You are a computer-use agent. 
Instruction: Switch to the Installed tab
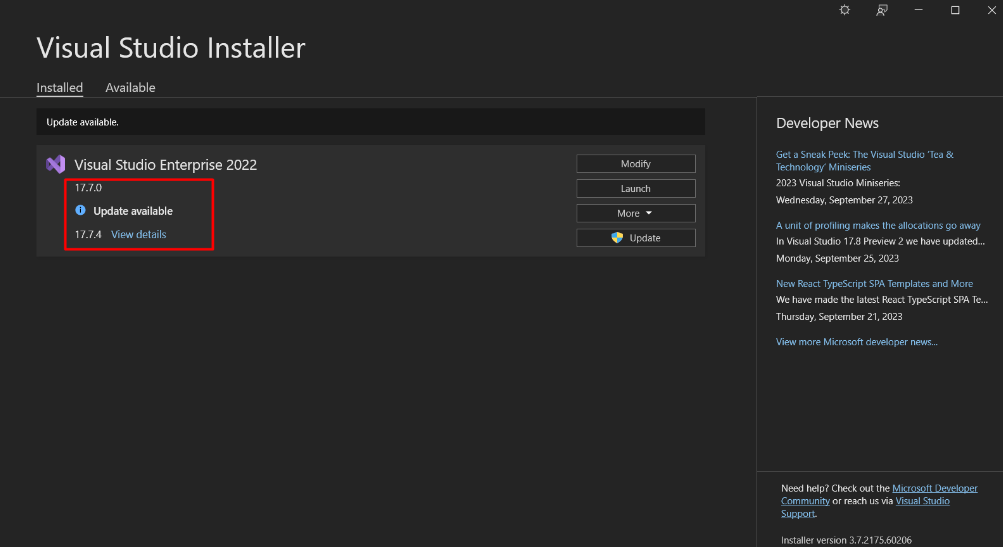click(x=59, y=88)
